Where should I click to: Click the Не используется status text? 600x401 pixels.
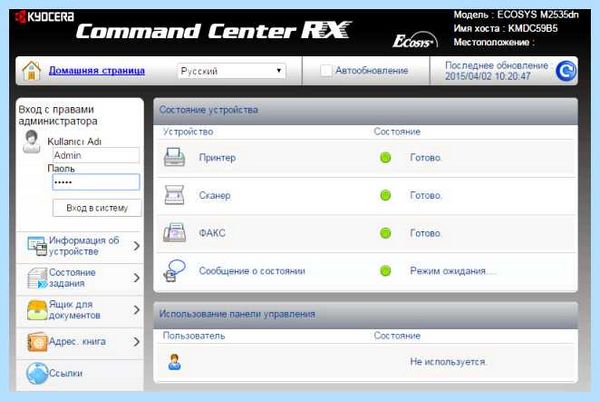448,362
